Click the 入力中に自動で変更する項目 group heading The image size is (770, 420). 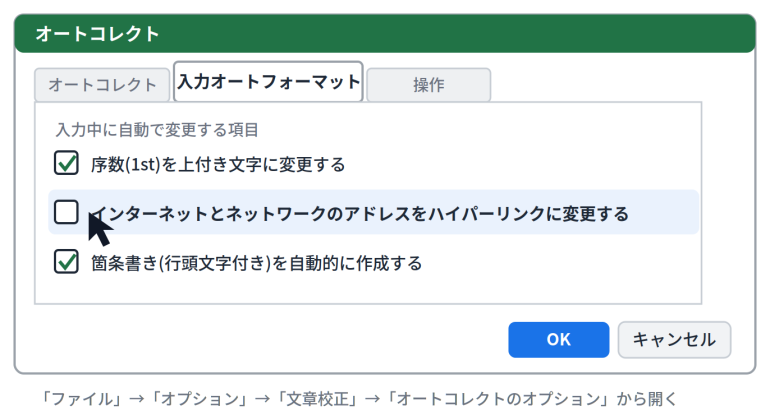(157, 130)
